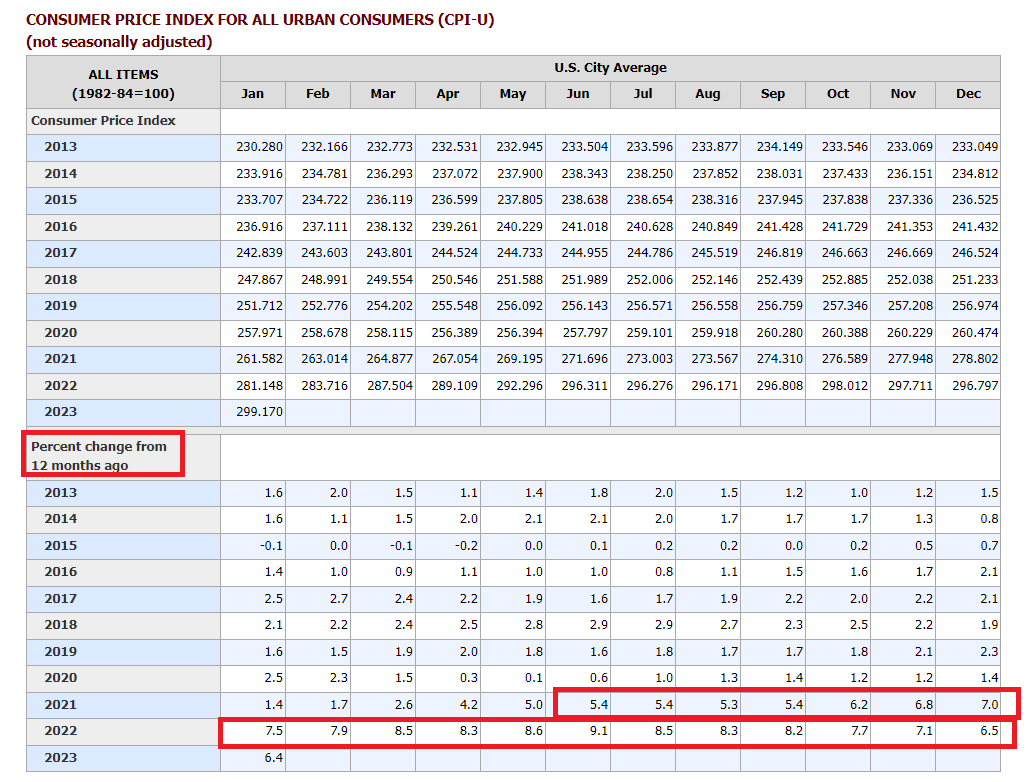This screenshot has height=782, width=1036.
Task: Click the 'U.S. City Average' header
Action: pyautogui.click(x=610, y=68)
